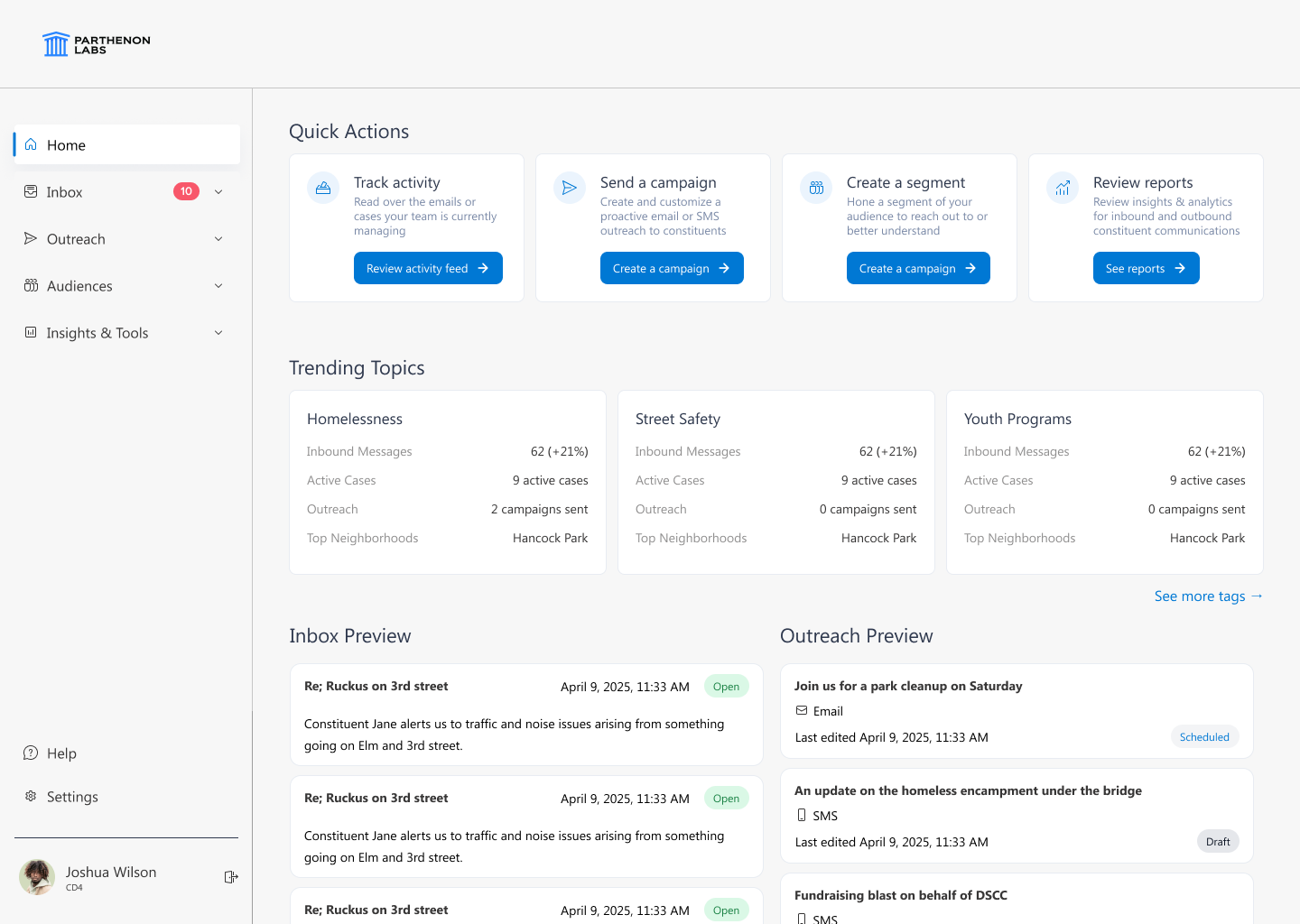1300x924 pixels.
Task: Click Create a campaign under Send a campaign
Action: point(672,268)
